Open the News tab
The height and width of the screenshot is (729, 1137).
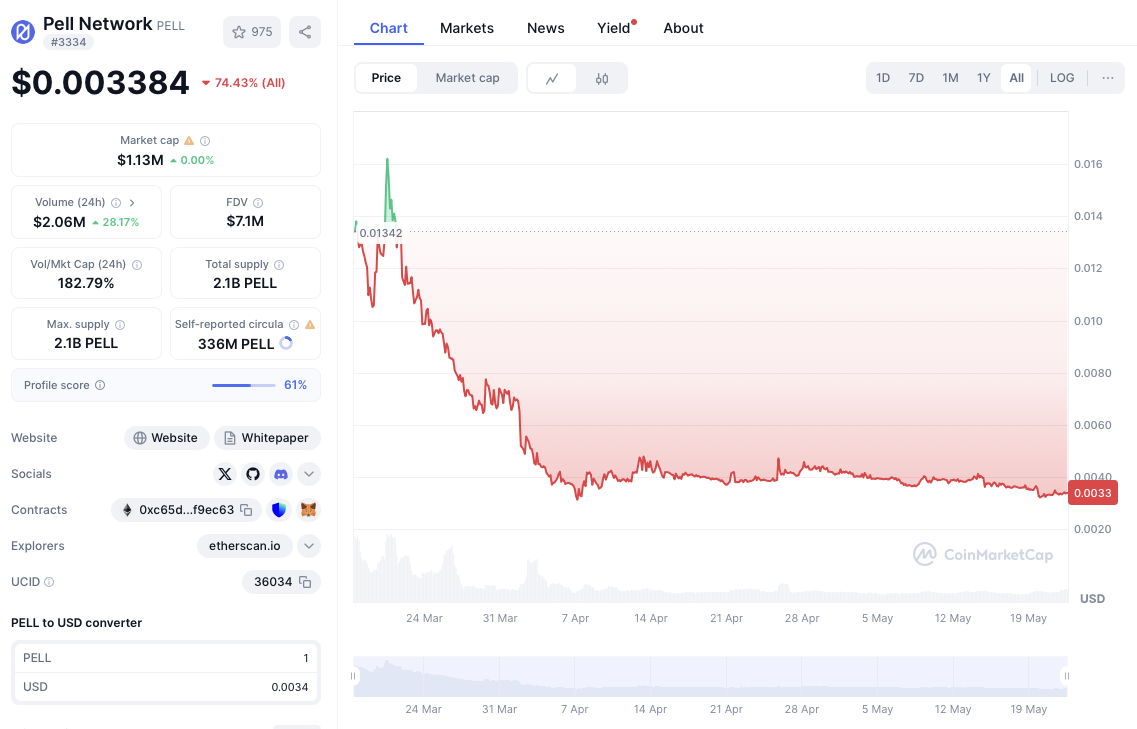(x=545, y=28)
